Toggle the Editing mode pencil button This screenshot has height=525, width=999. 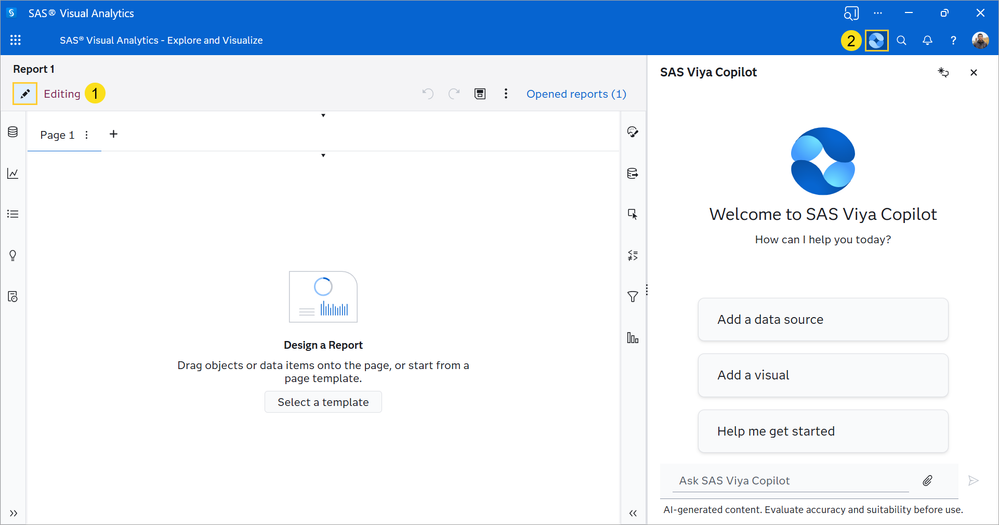25,94
